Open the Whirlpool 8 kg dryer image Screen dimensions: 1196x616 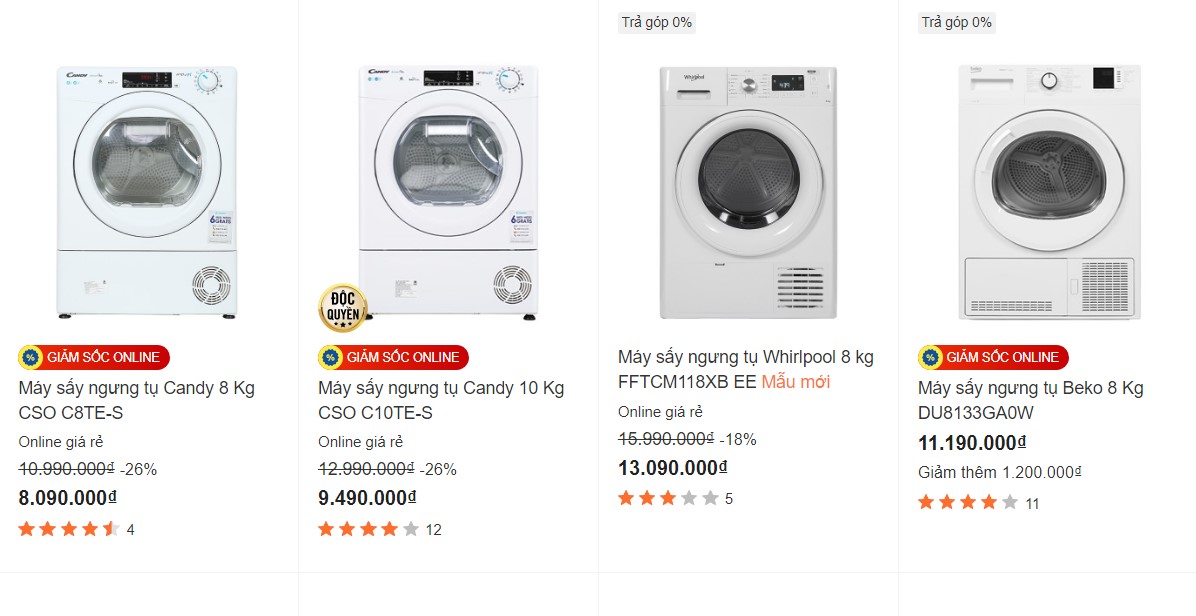[x=748, y=192]
